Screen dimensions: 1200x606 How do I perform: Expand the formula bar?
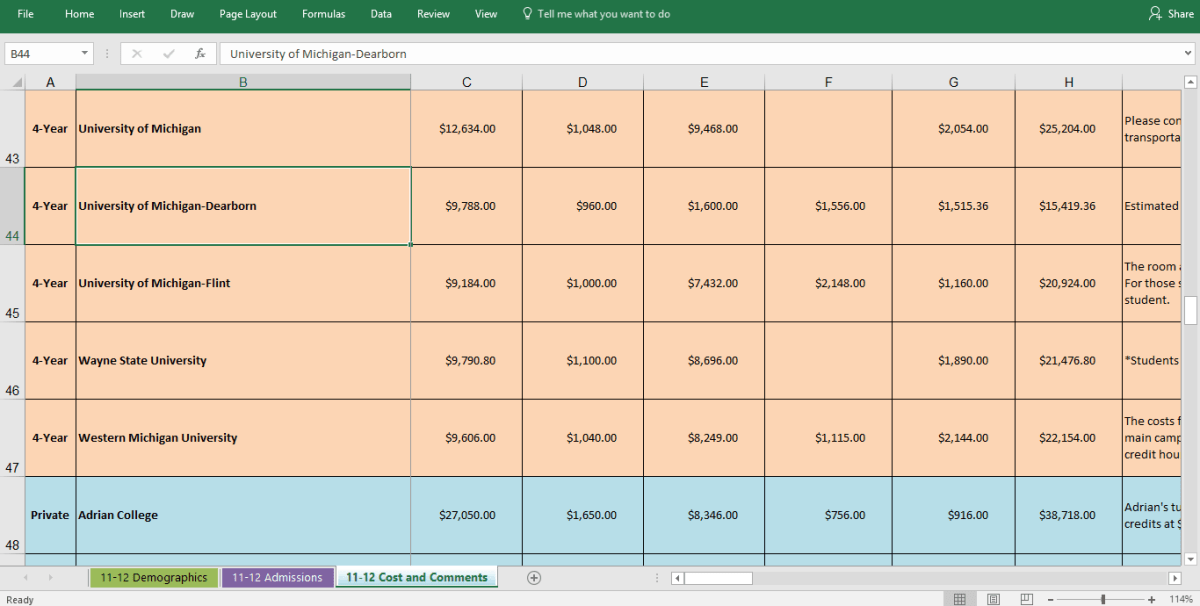click(x=1188, y=54)
